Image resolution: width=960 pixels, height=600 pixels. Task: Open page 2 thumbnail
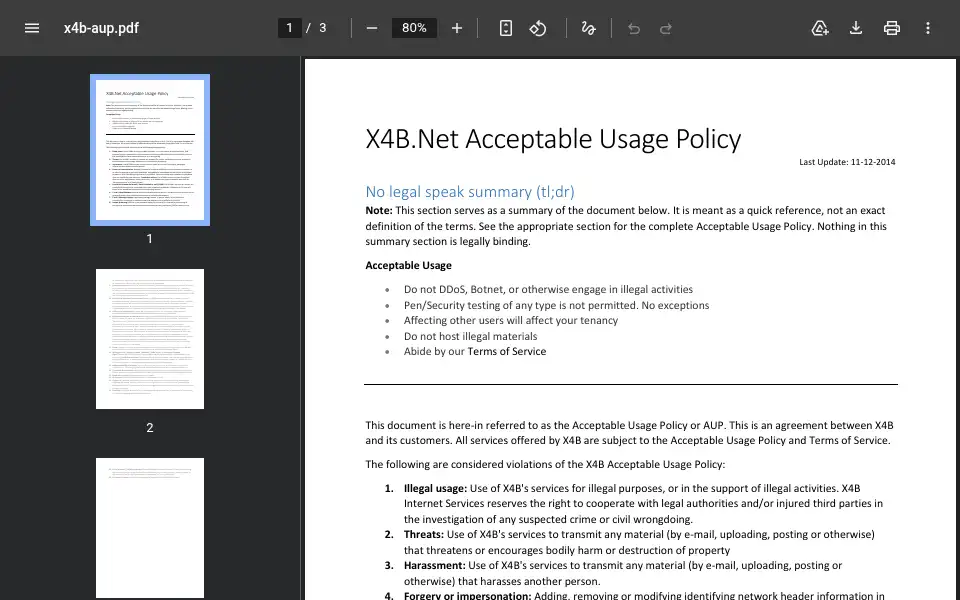click(150, 339)
